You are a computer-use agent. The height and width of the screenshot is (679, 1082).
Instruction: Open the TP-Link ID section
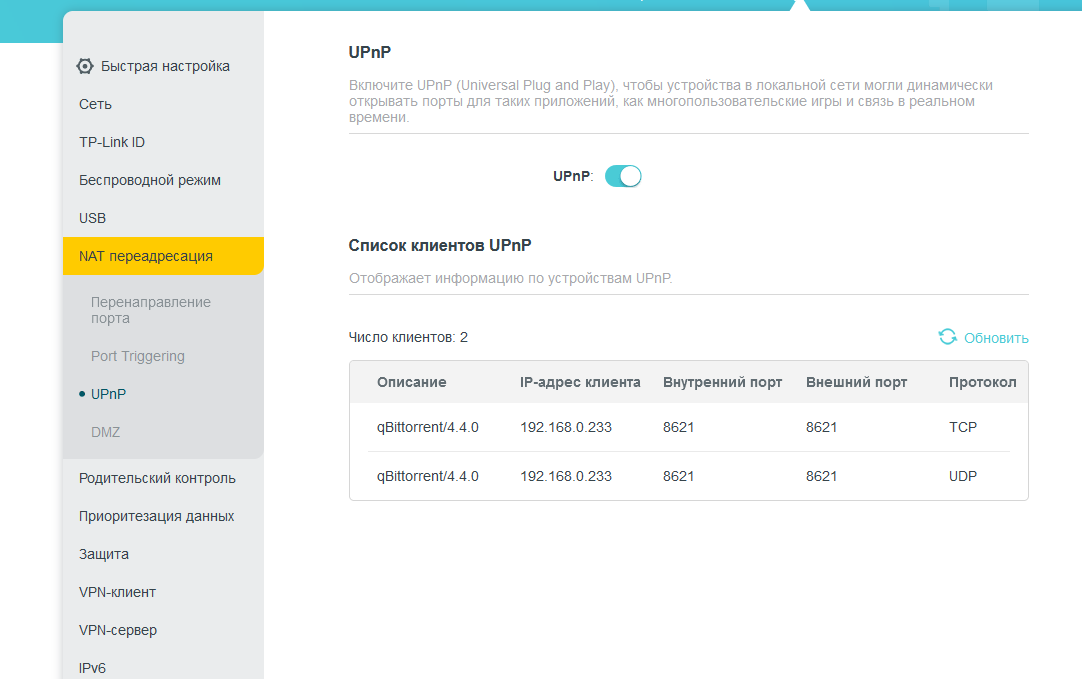coord(112,142)
